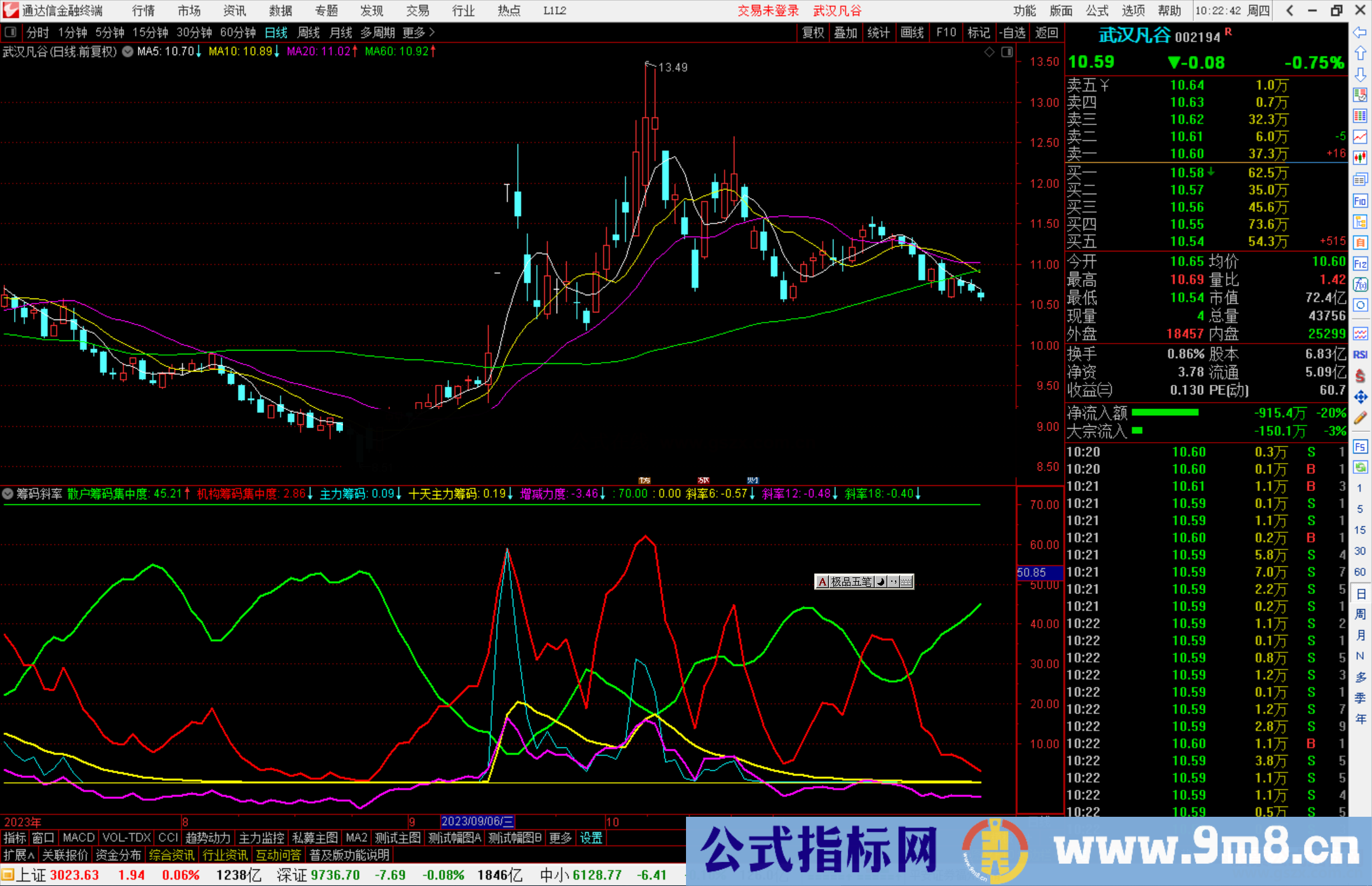Expand the 卖五 order book depth arrow

coord(1105,85)
